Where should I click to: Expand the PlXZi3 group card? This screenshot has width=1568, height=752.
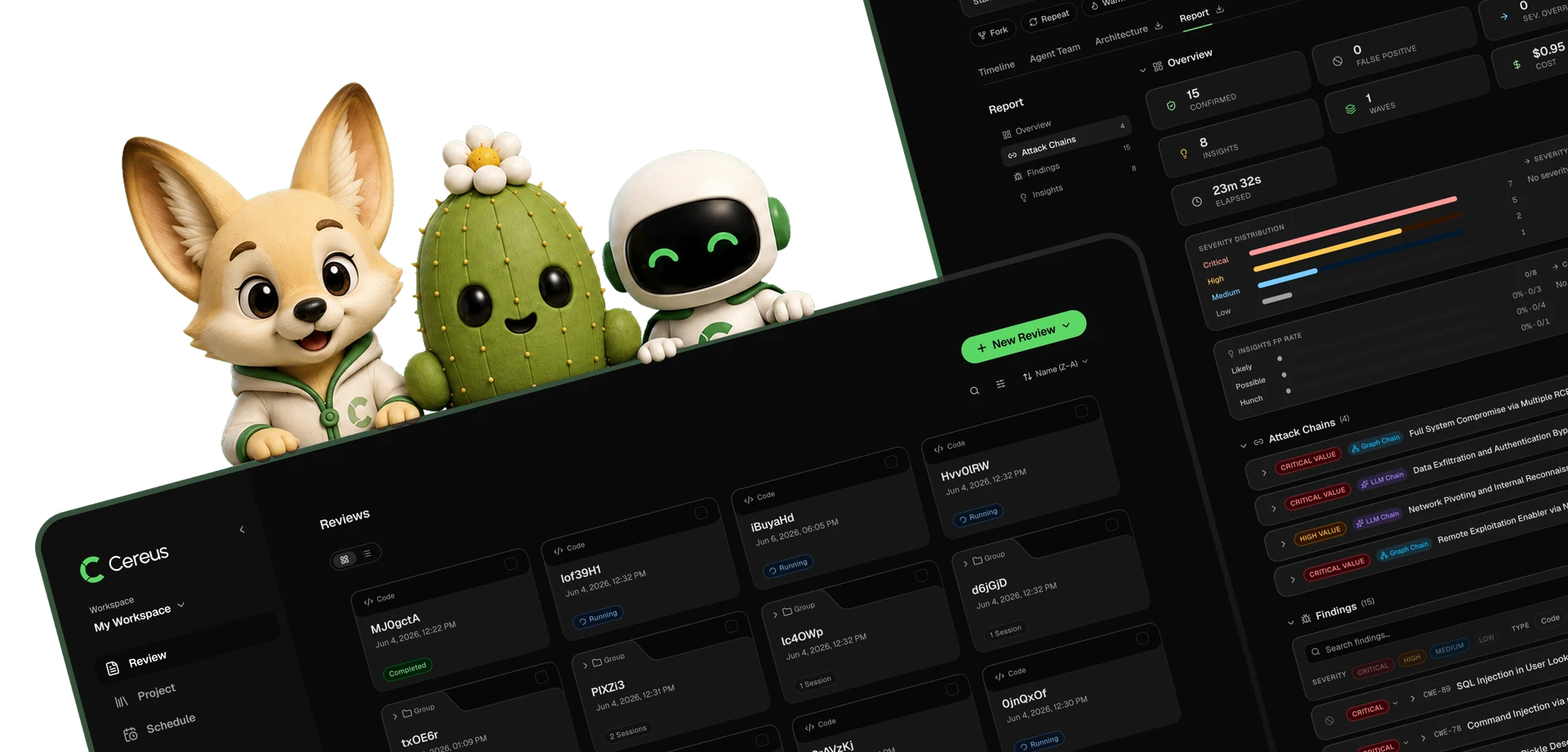[586, 665]
